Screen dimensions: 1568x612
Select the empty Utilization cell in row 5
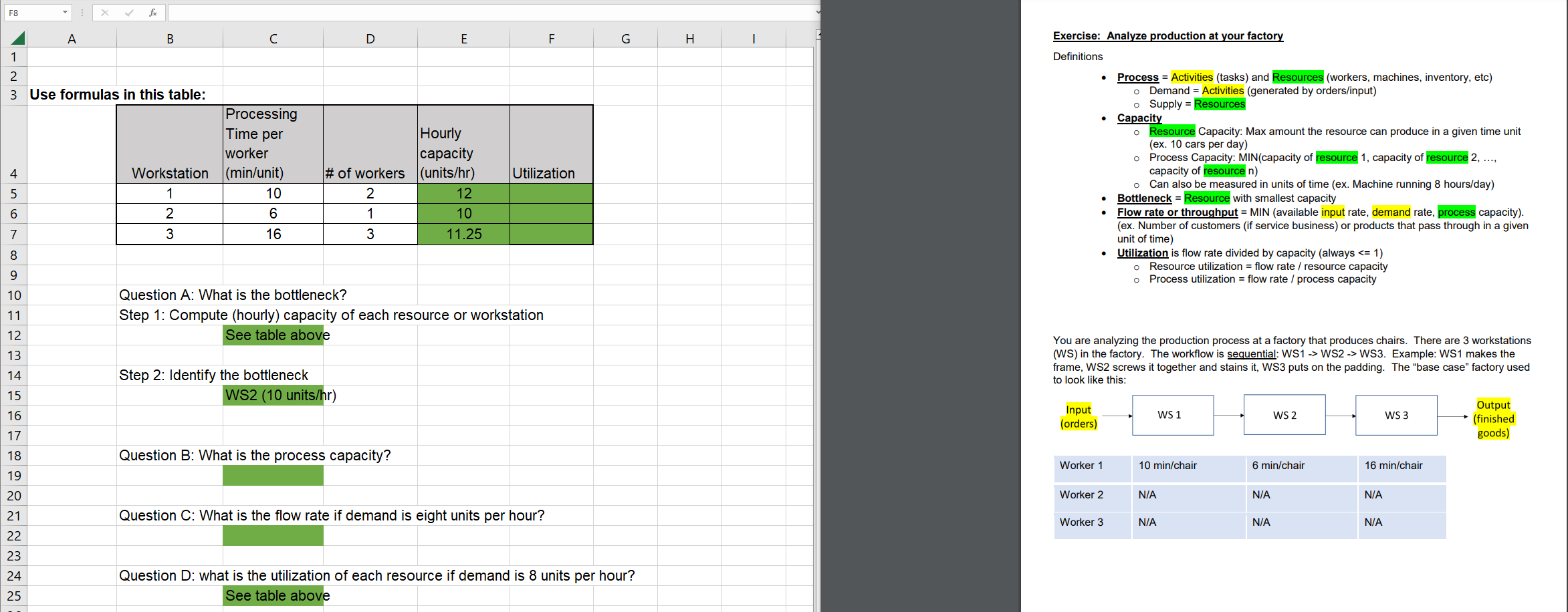coord(551,193)
